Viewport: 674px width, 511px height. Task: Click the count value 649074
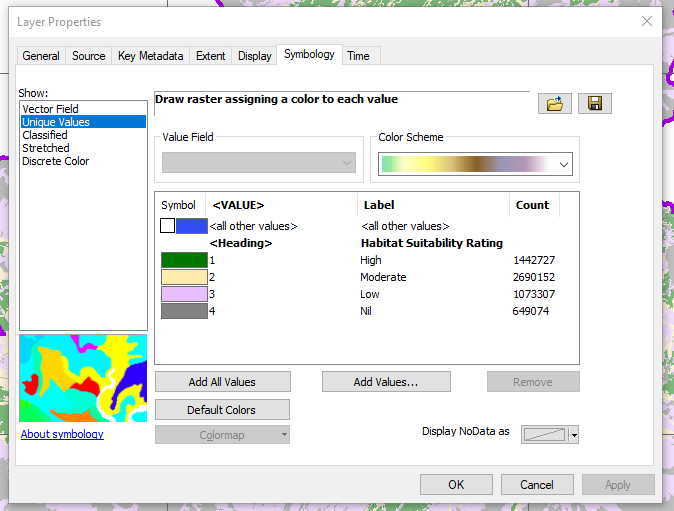coord(531,311)
